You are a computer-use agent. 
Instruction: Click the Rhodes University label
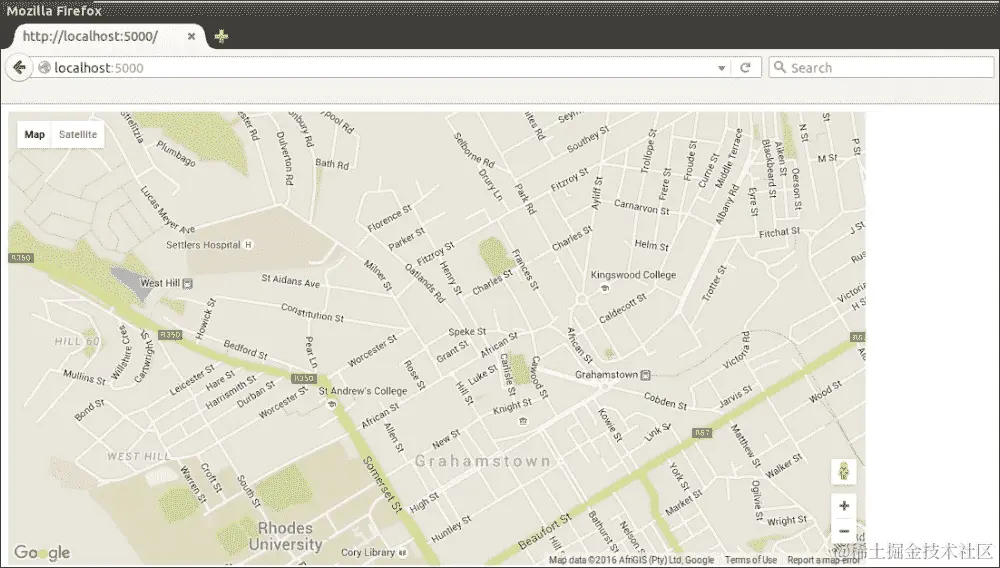[285, 536]
